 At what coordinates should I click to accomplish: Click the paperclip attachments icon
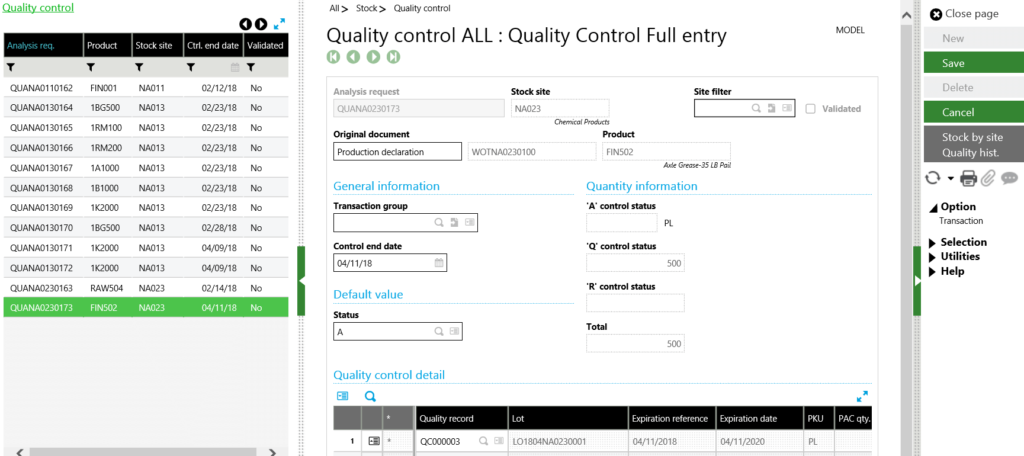[x=987, y=178]
